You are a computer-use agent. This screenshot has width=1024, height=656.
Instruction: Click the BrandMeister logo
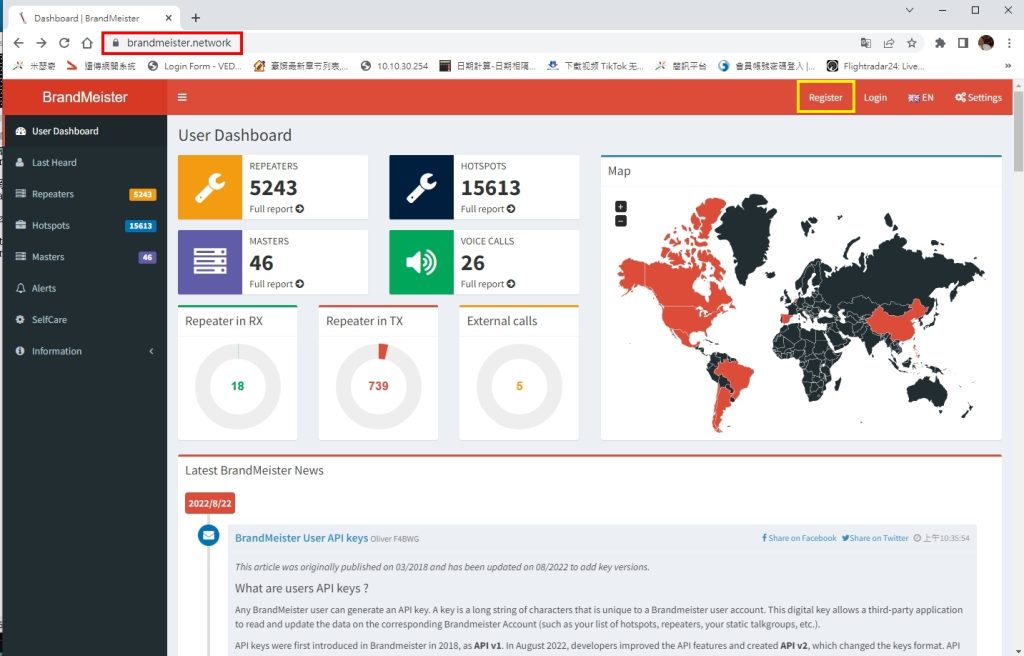[85, 97]
